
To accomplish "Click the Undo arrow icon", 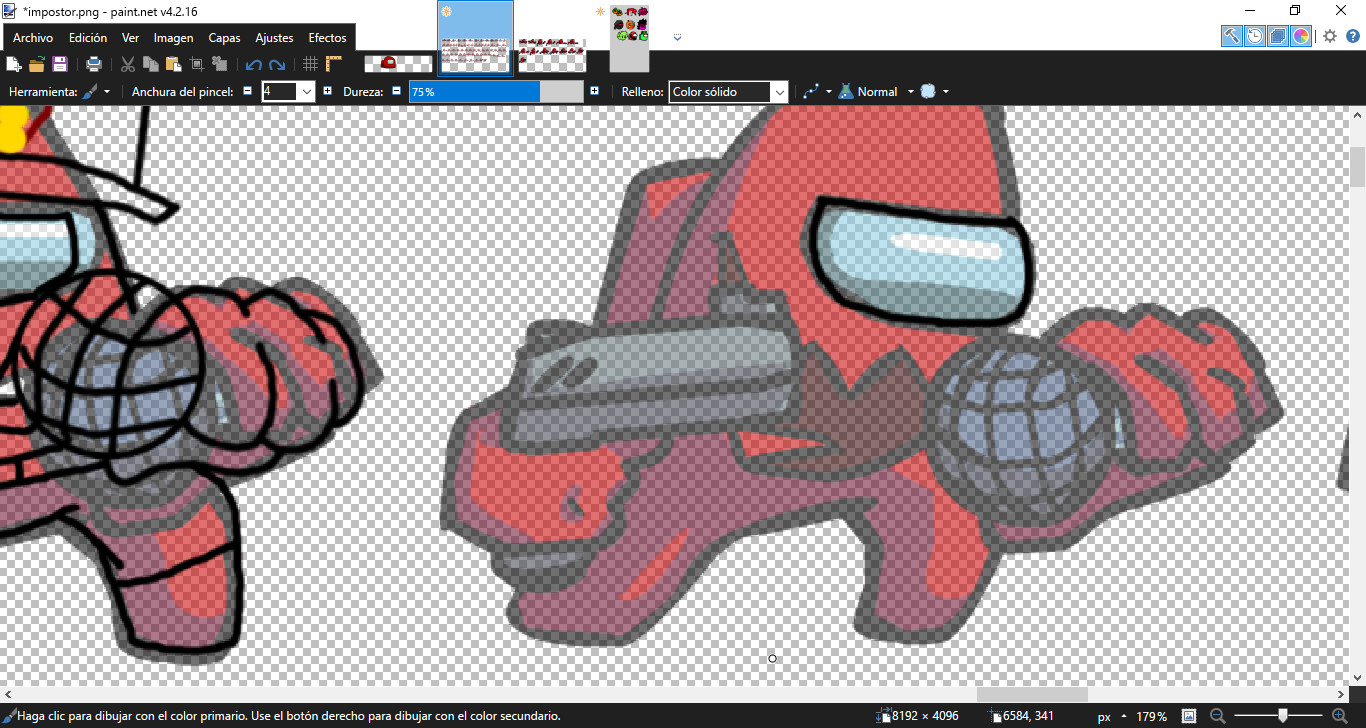I will coord(253,65).
